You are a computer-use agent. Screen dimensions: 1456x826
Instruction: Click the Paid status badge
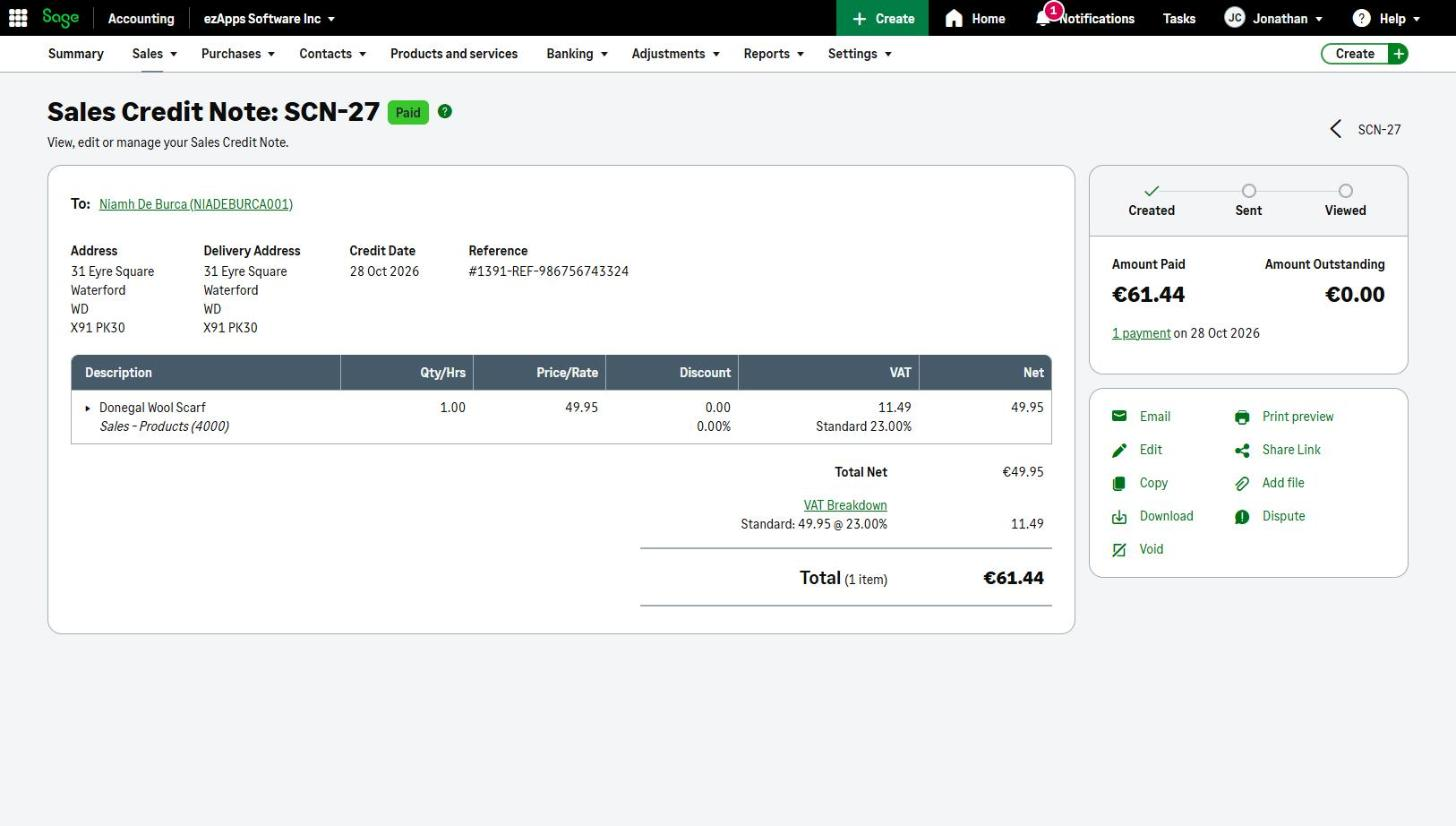[x=408, y=112]
